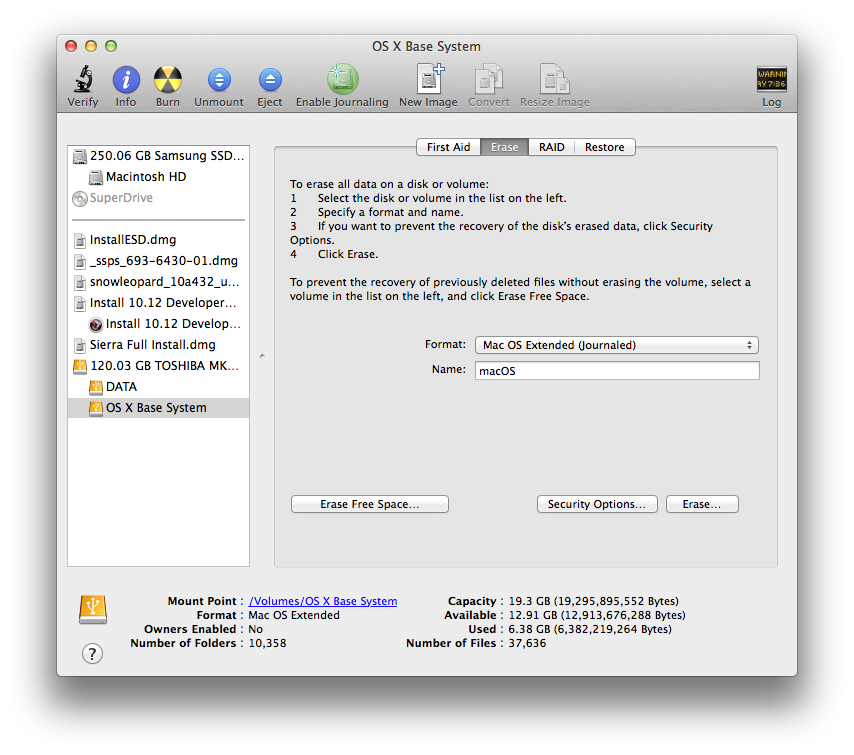Open the RAID tab
Image resolution: width=854 pixels, height=755 pixels.
click(x=551, y=146)
